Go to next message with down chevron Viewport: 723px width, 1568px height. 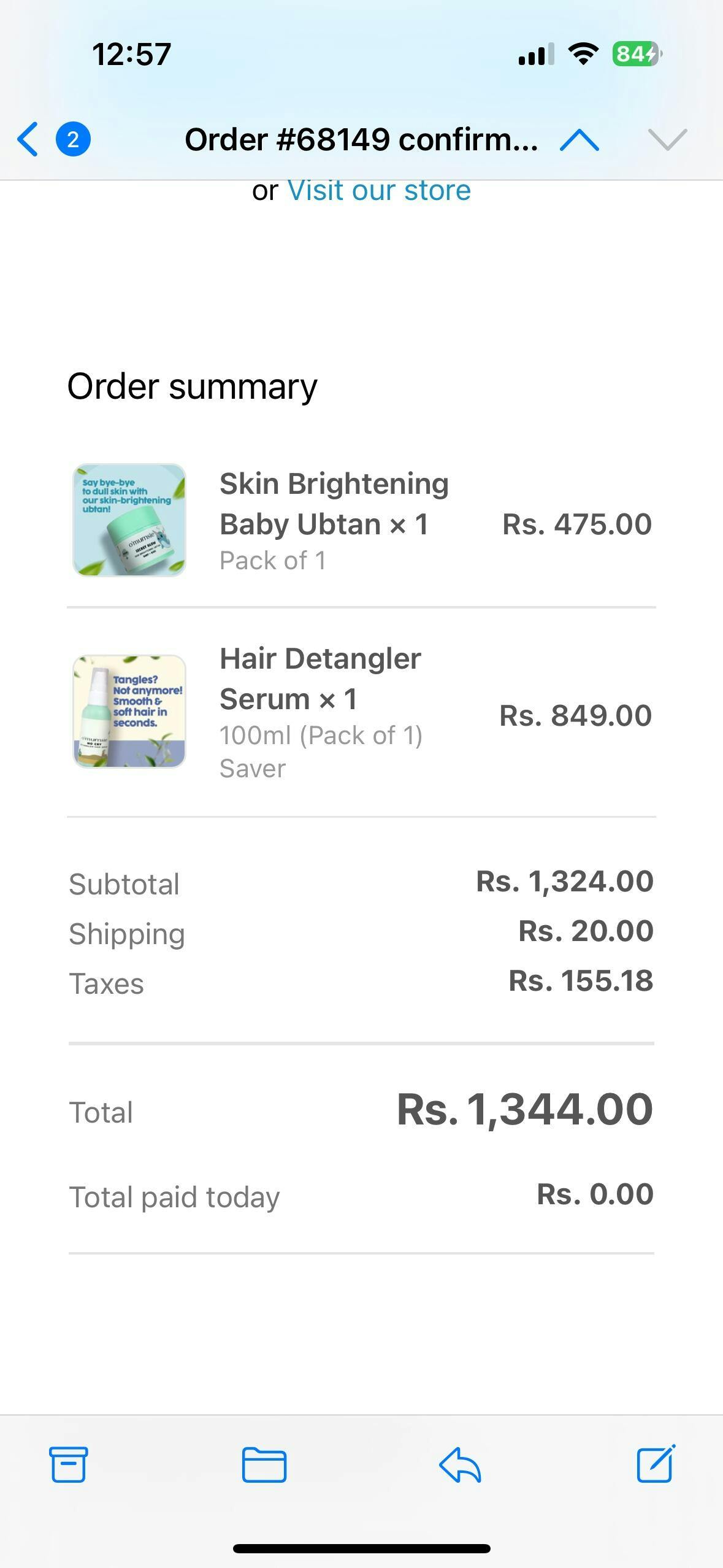(x=667, y=140)
